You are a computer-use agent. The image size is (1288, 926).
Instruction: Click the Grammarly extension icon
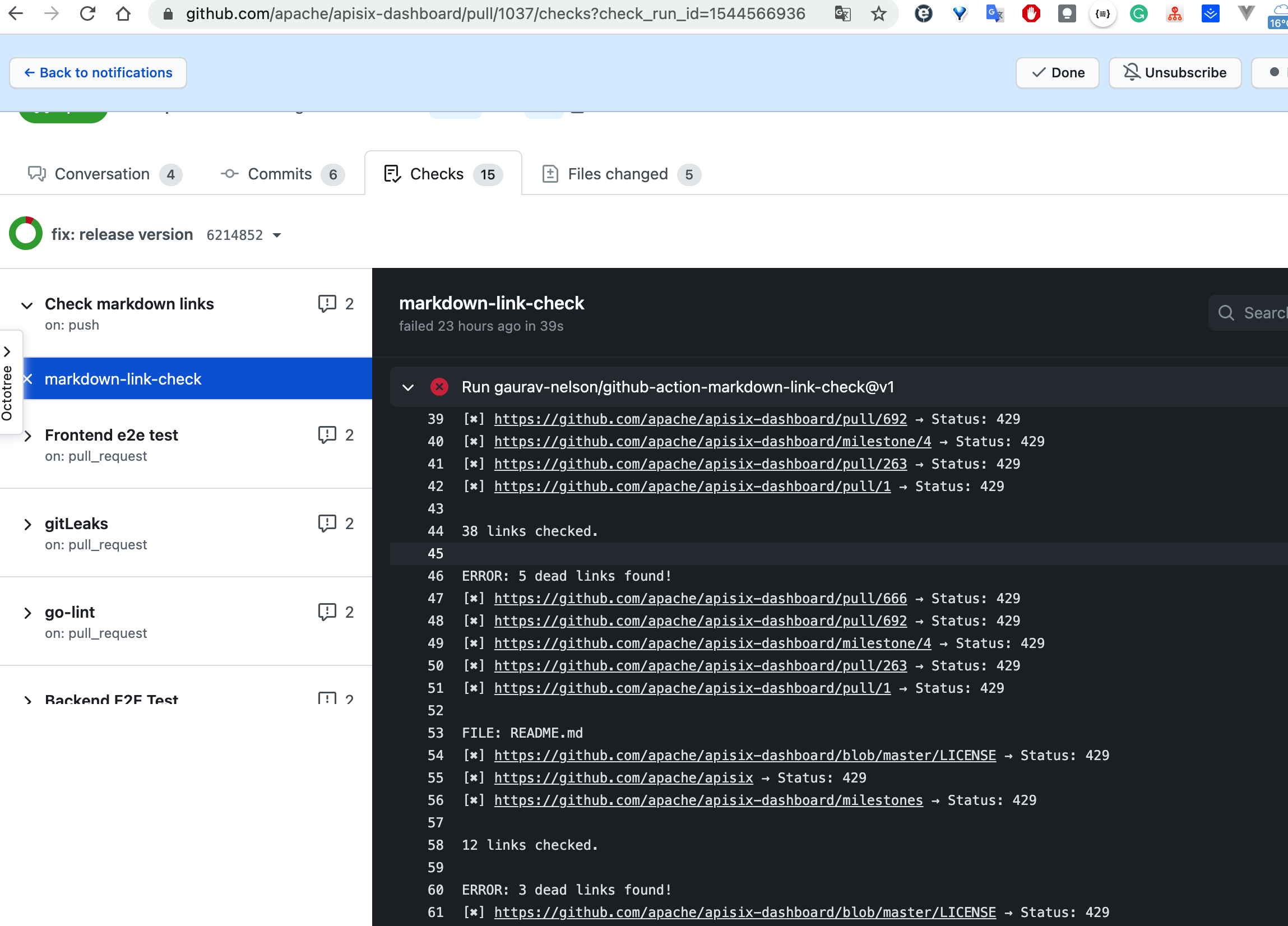1138,13
